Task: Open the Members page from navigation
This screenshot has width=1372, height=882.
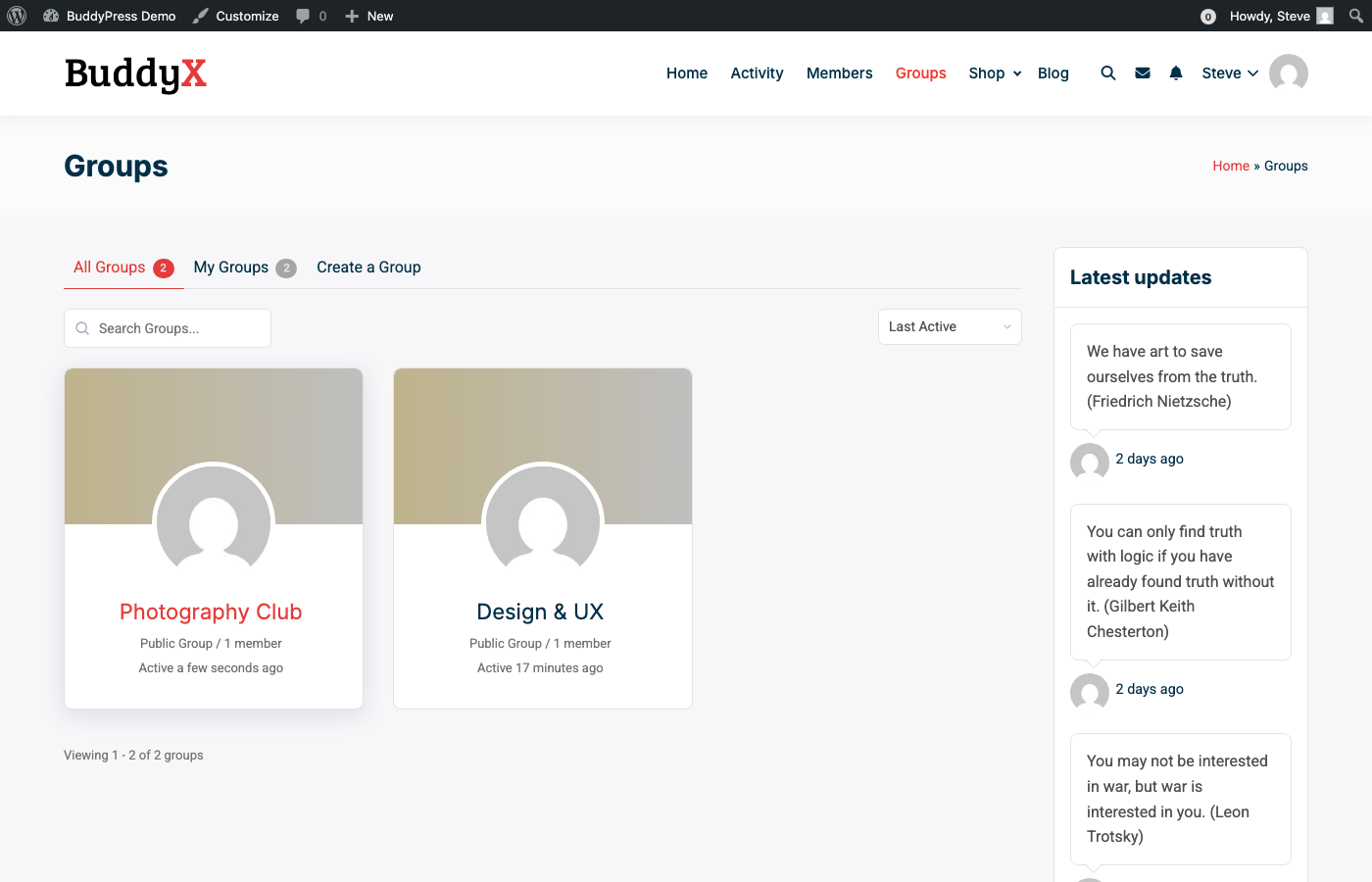Action: point(839,73)
